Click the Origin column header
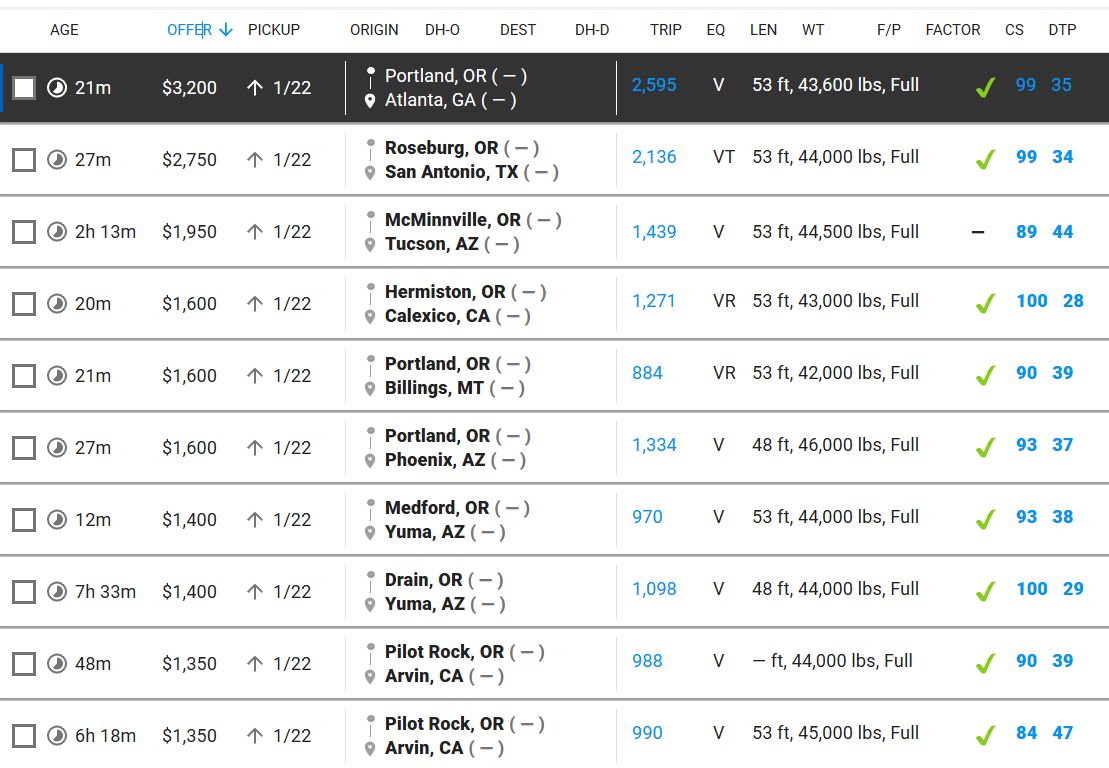 point(374,30)
